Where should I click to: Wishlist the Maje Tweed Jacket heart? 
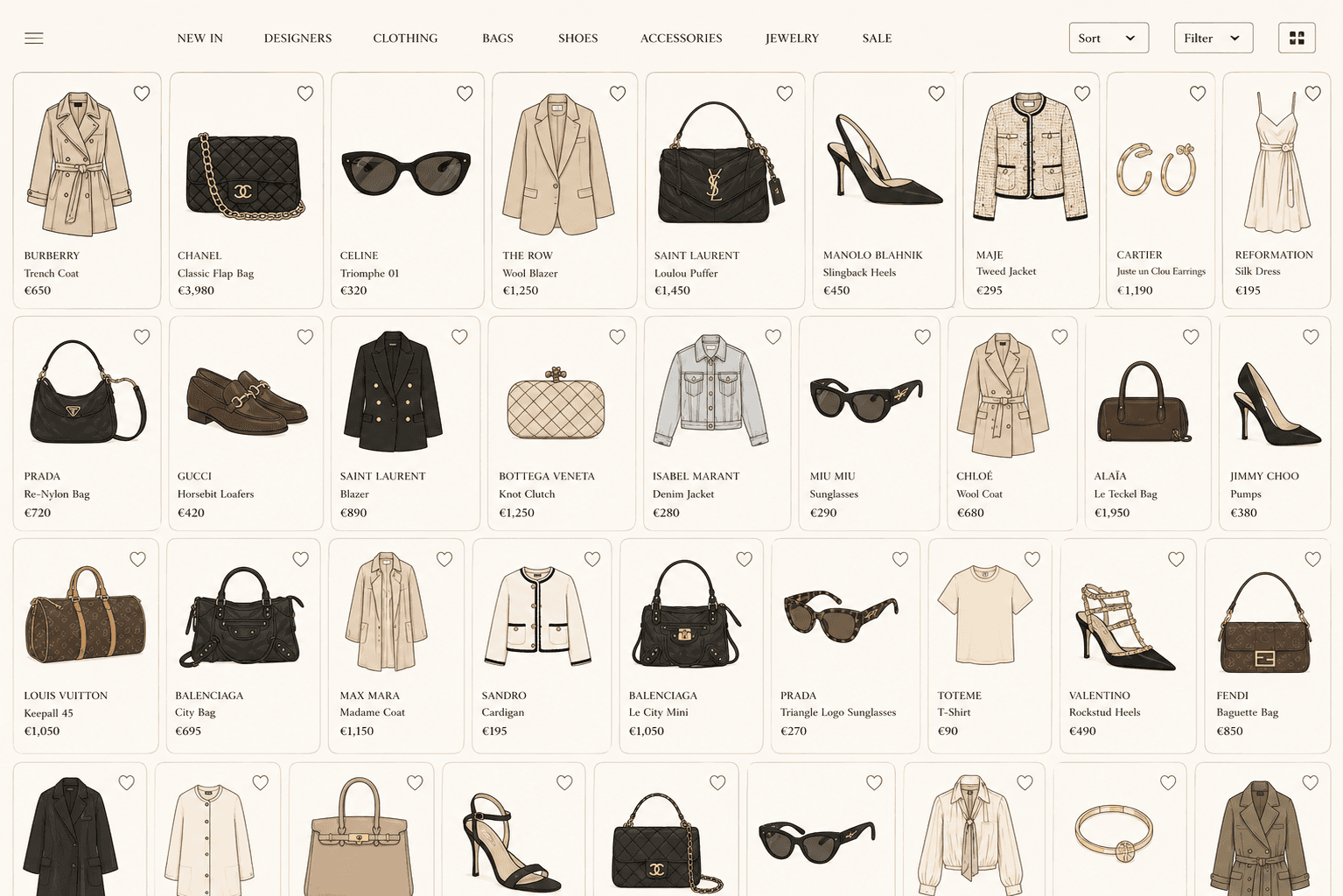click(x=1082, y=94)
